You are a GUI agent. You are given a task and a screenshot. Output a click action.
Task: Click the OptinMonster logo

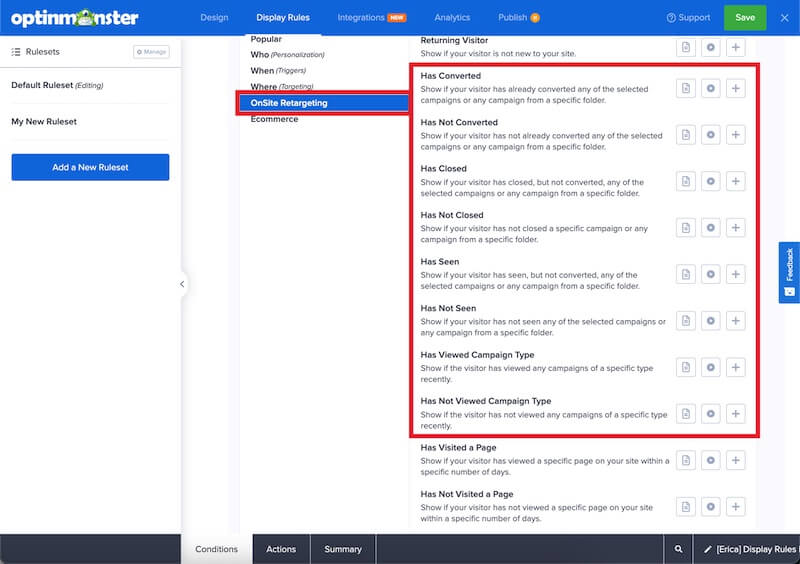(x=74, y=18)
